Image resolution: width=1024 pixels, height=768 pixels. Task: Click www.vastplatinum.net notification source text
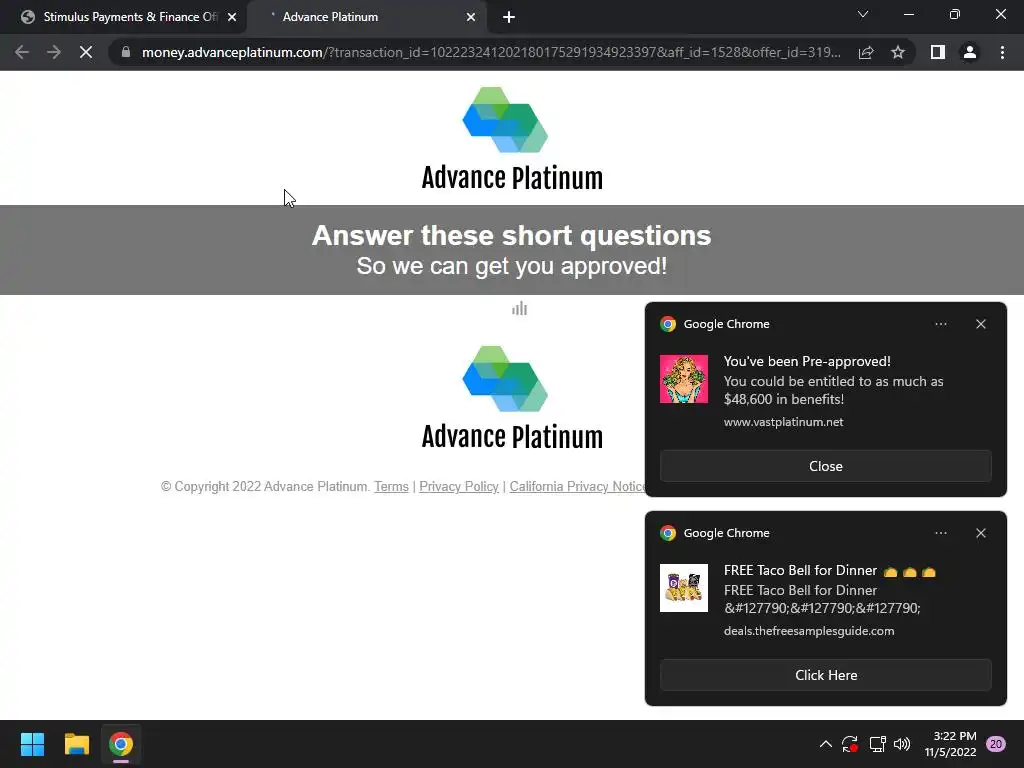click(x=783, y=422)
